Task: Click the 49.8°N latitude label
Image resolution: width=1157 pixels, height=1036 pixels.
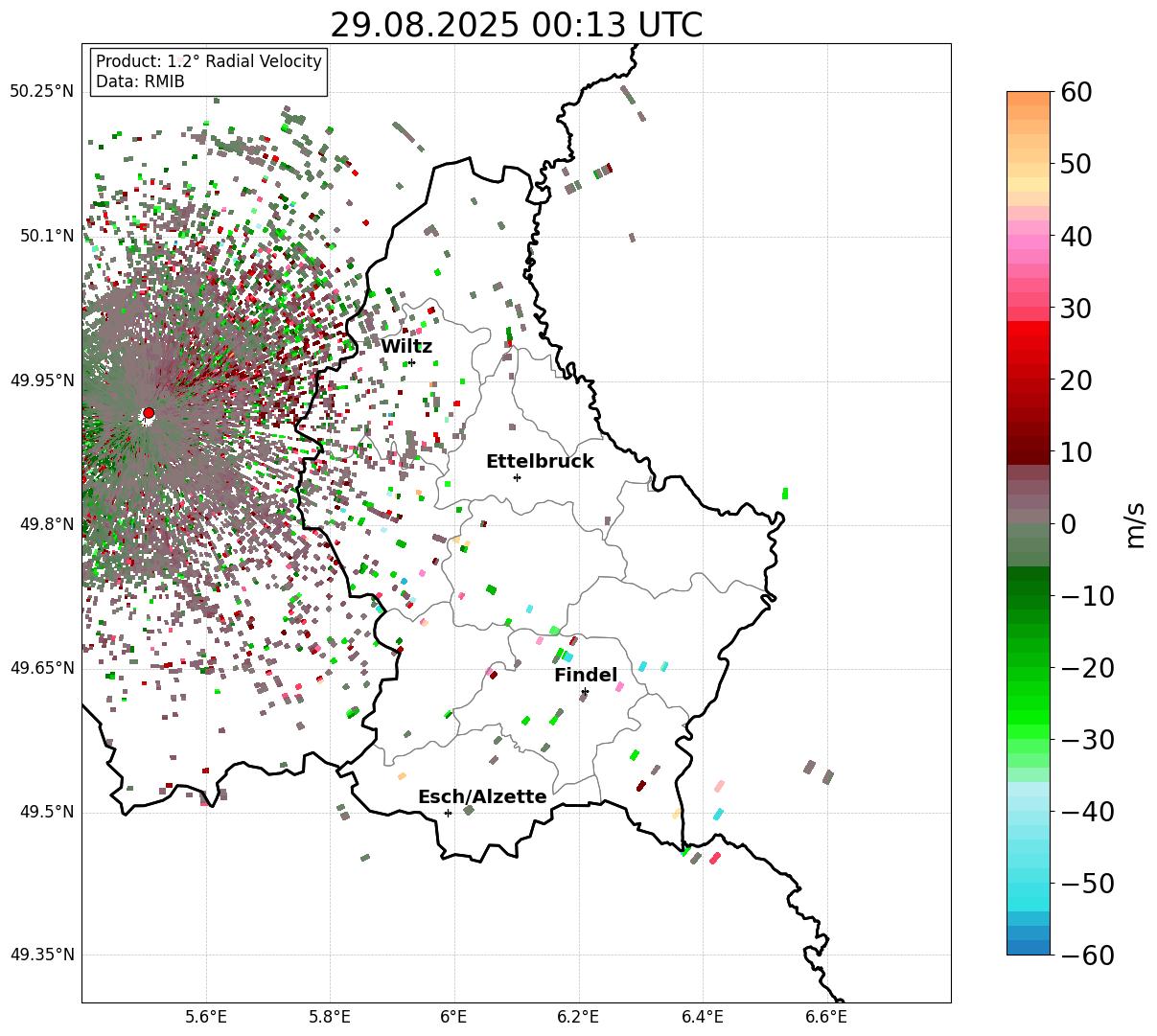Action: (46, 525)
